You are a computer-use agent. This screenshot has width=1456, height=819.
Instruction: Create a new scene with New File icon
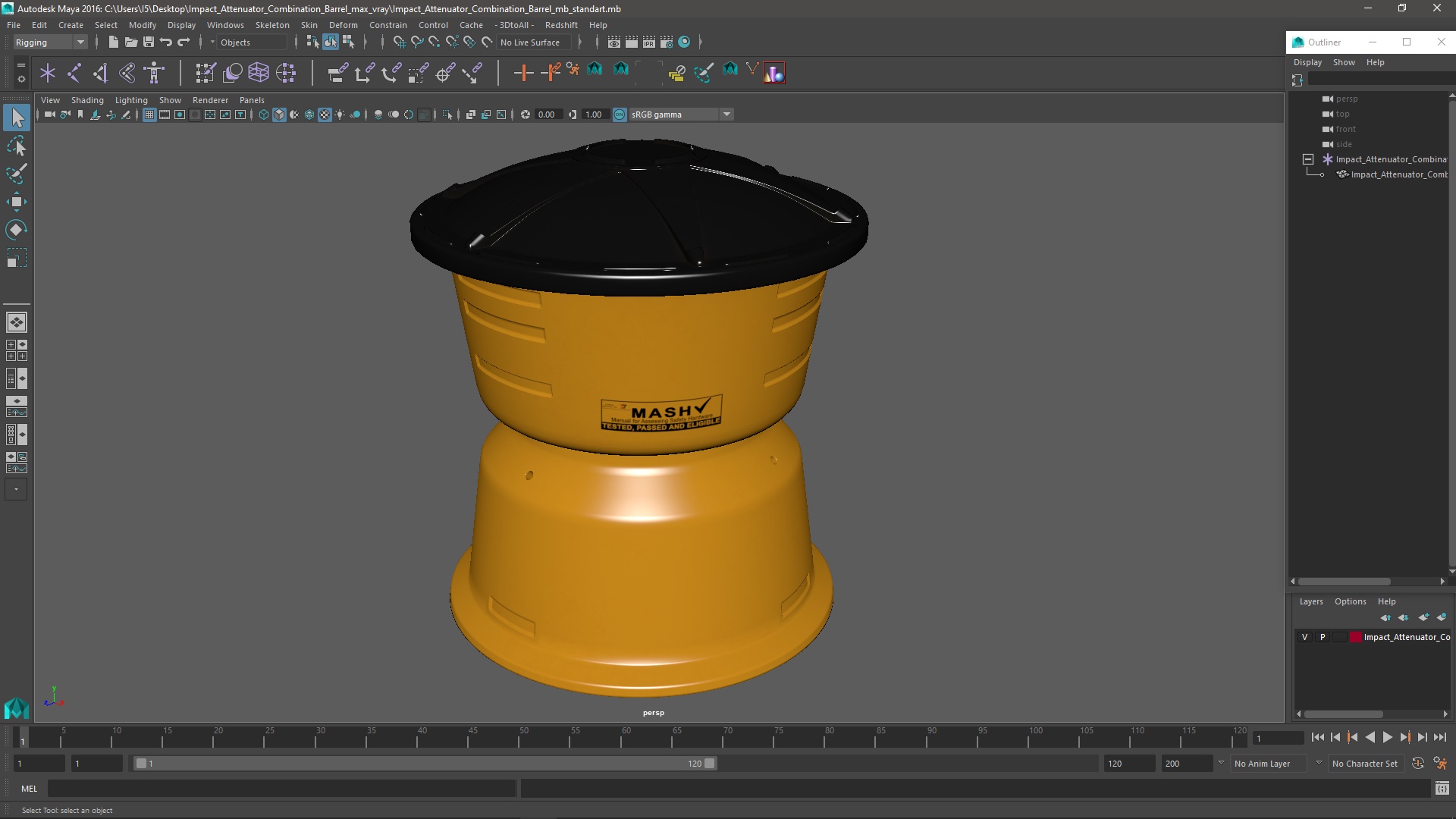tap(114, 42)
